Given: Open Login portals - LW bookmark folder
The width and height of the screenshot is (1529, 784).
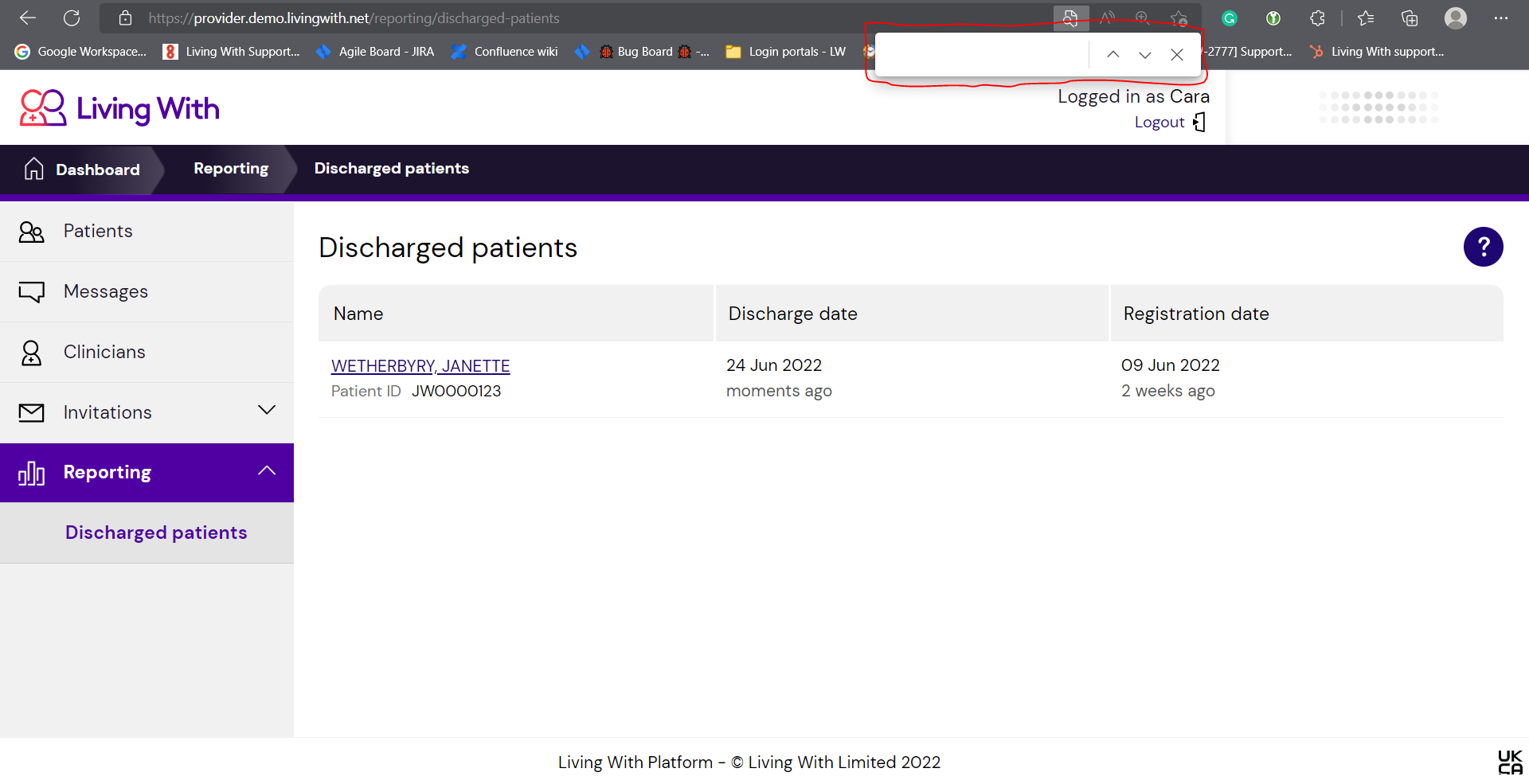Looking at the screenshot, I should pyautogui.click(x=785, y=52).
